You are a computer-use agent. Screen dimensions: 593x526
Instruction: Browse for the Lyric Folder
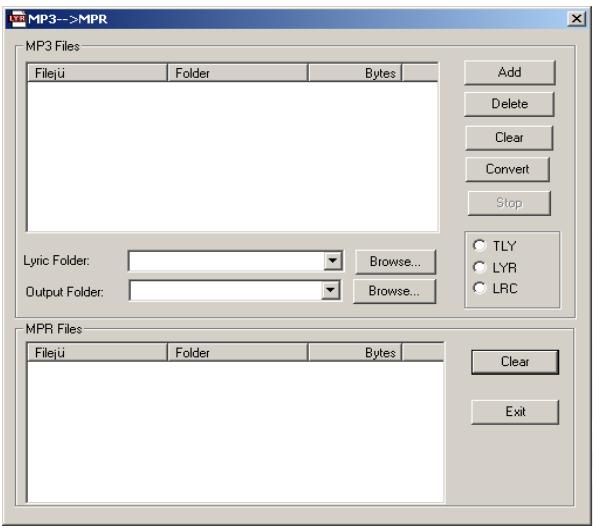tap(395, 262)
